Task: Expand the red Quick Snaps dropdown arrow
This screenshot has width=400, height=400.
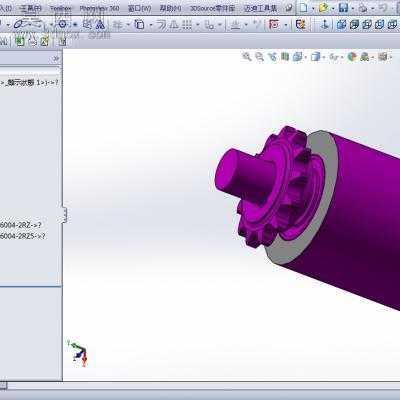Action: click(286, 25)
